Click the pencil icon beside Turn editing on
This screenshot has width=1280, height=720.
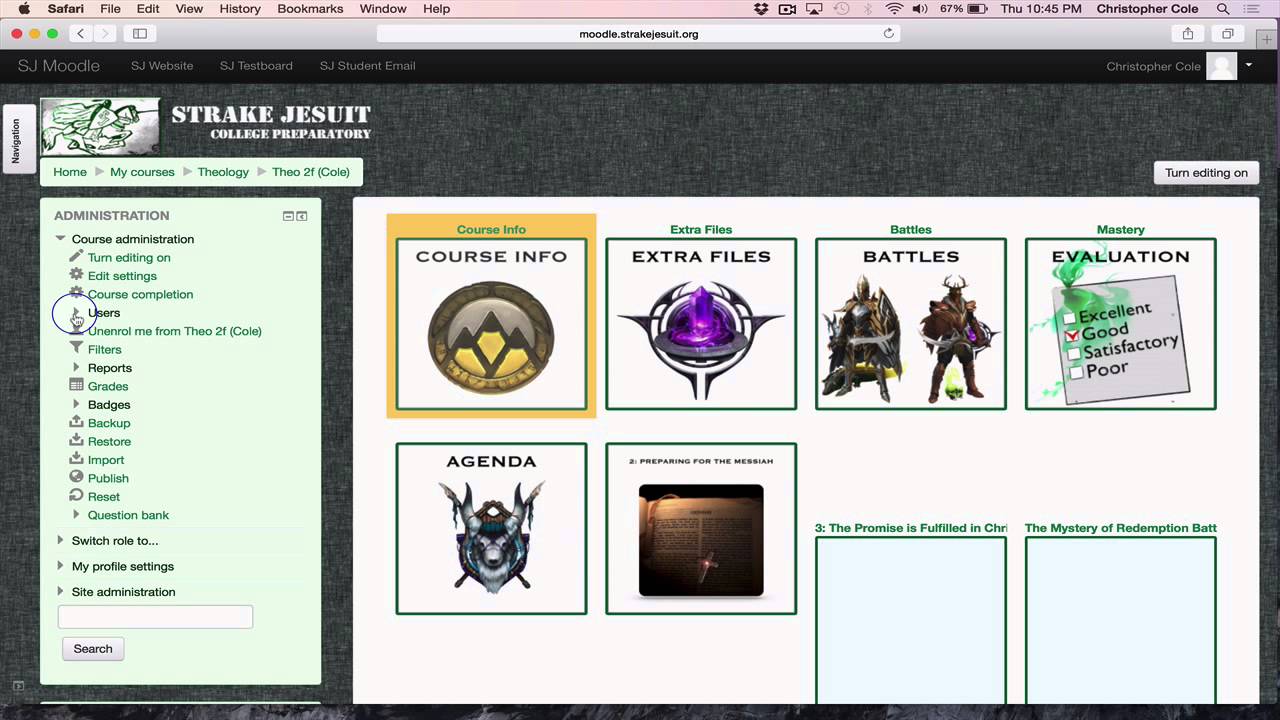(x=76, y=257)
